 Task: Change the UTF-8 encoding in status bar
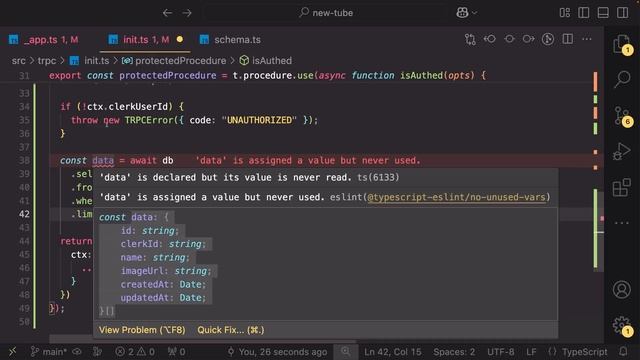[x=500, y=351]
